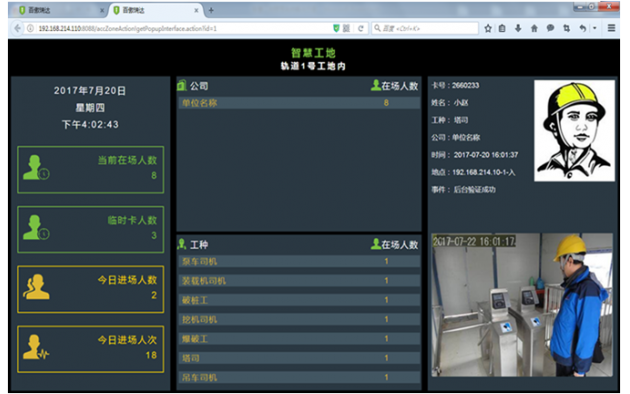Select the 装载机司机 row
The image size is (630, 394).
299,281
